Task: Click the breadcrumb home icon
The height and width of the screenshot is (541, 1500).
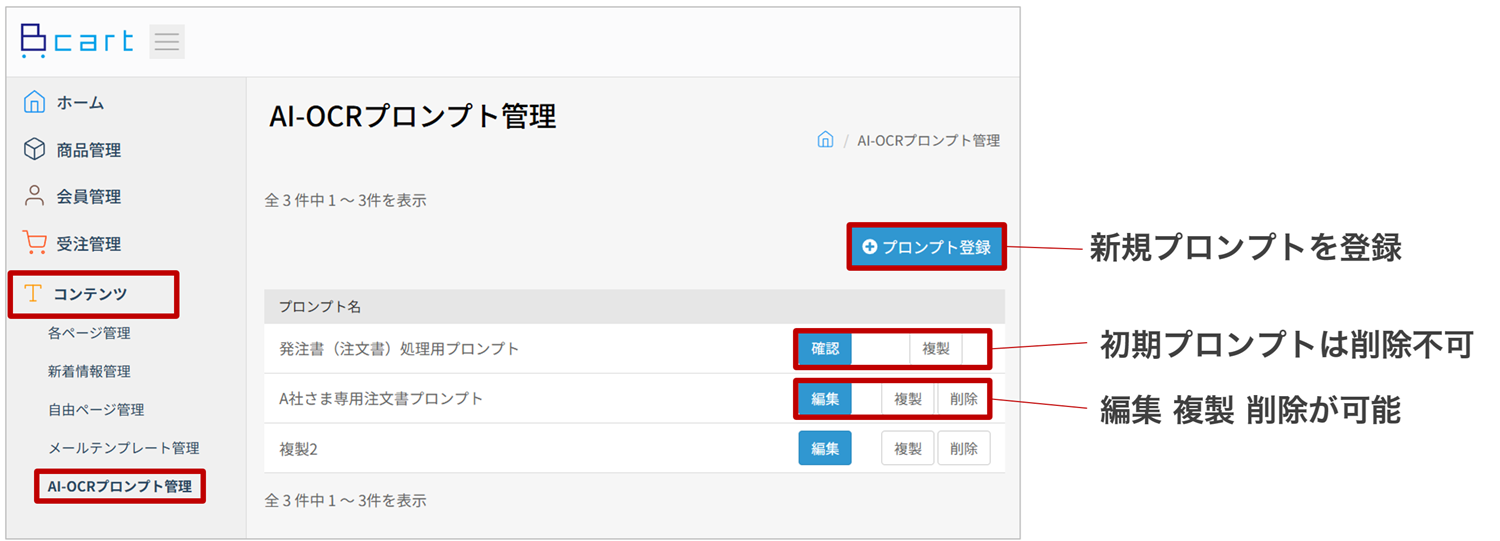Action: pyautogui.click(x=825, y=140)
